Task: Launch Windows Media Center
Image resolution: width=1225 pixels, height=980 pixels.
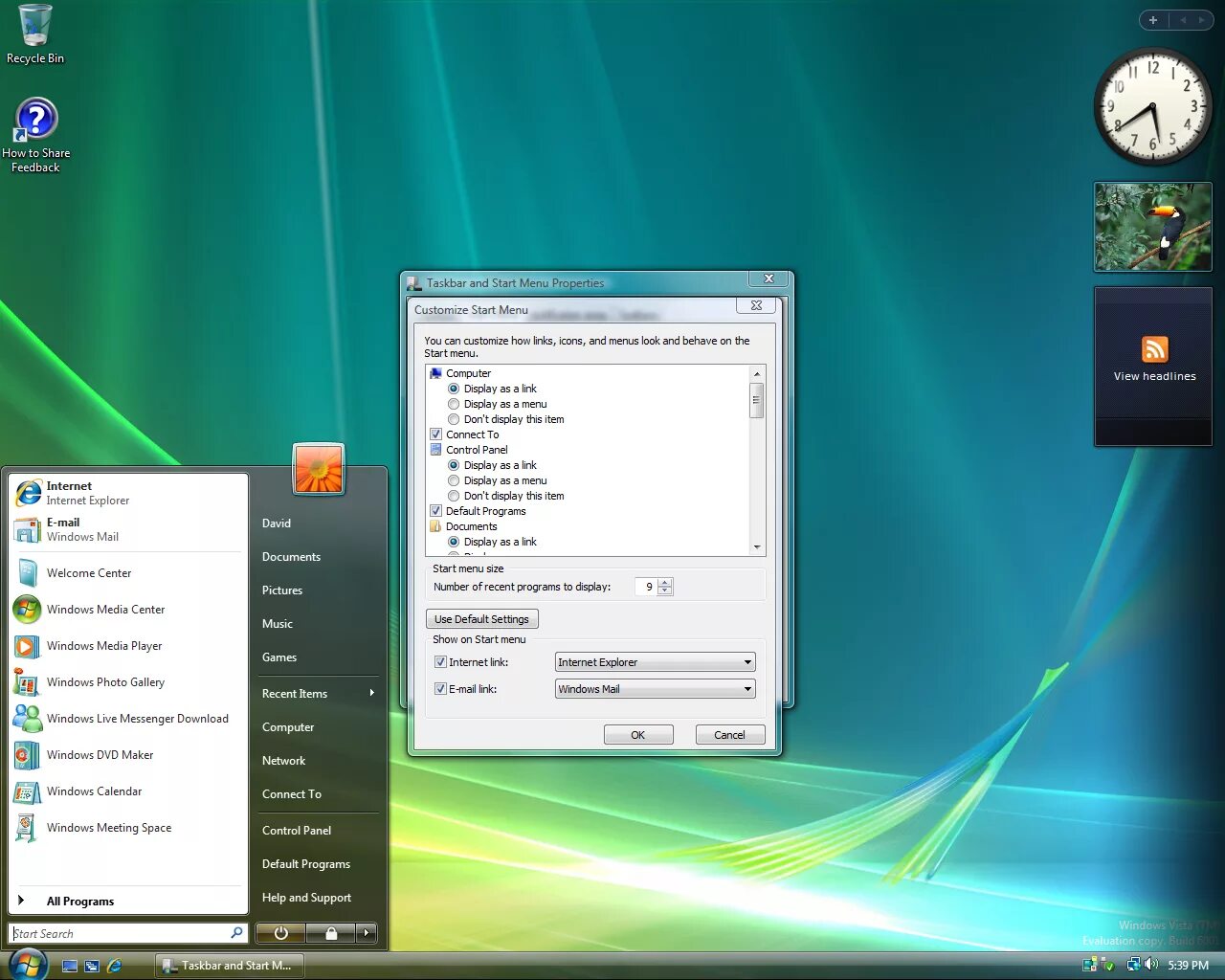Action: point(127,610)
